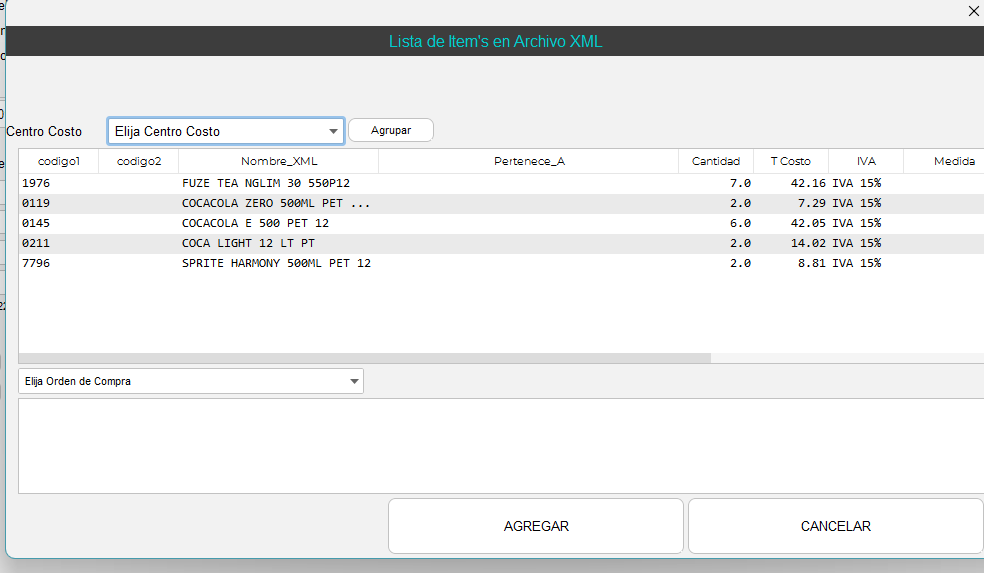Open the Elija Centro Costo dropdown
Viewport: 984px width, 573px height.
[226, 131]
